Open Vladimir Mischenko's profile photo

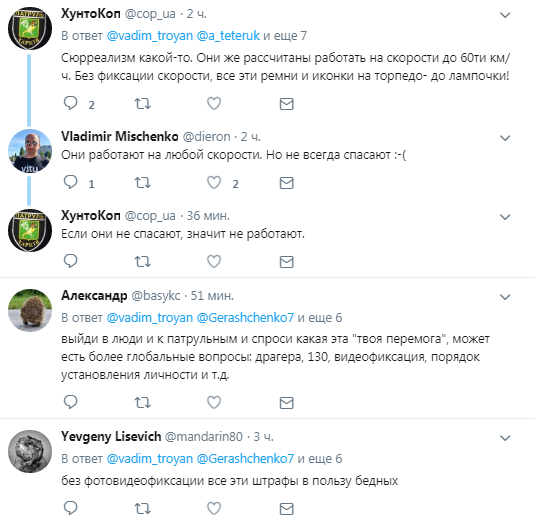30,151
